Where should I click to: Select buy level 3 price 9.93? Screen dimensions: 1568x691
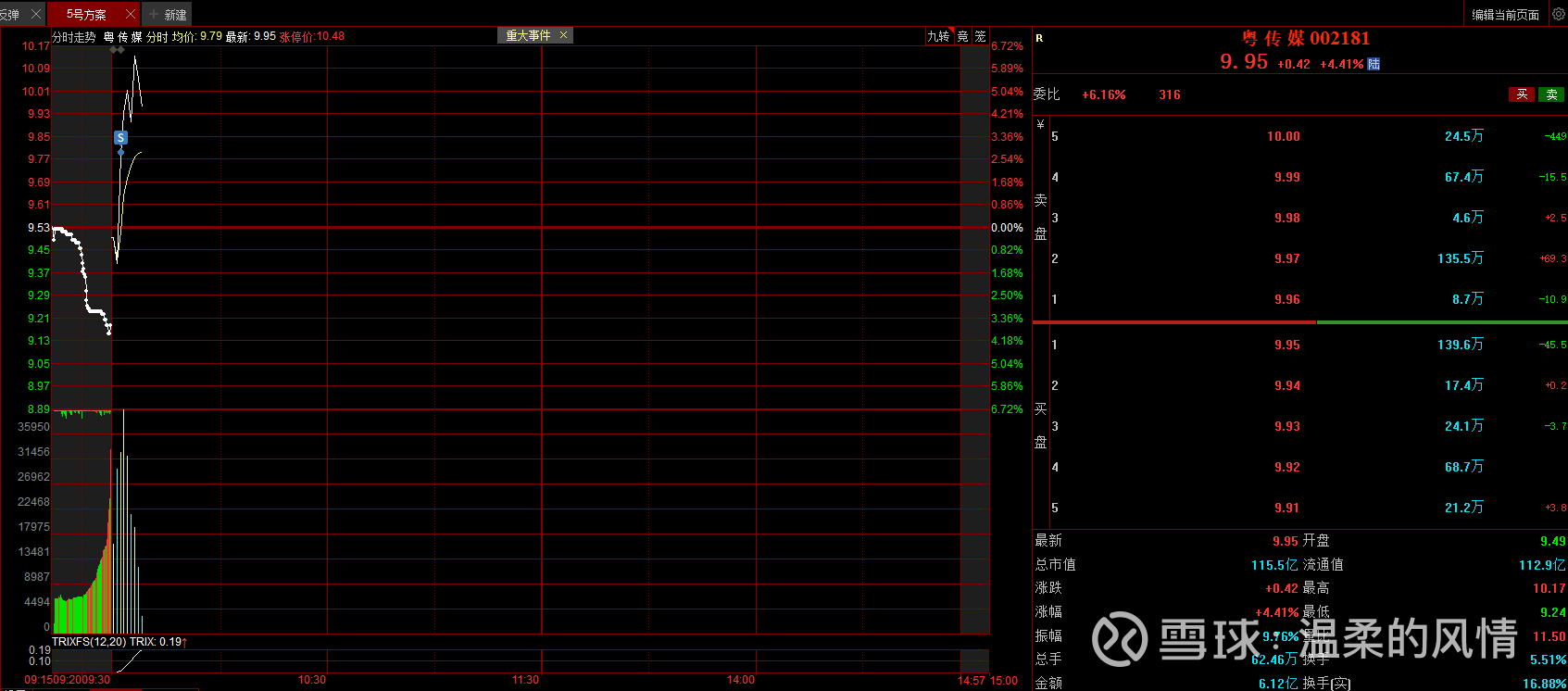(1287, 426)
